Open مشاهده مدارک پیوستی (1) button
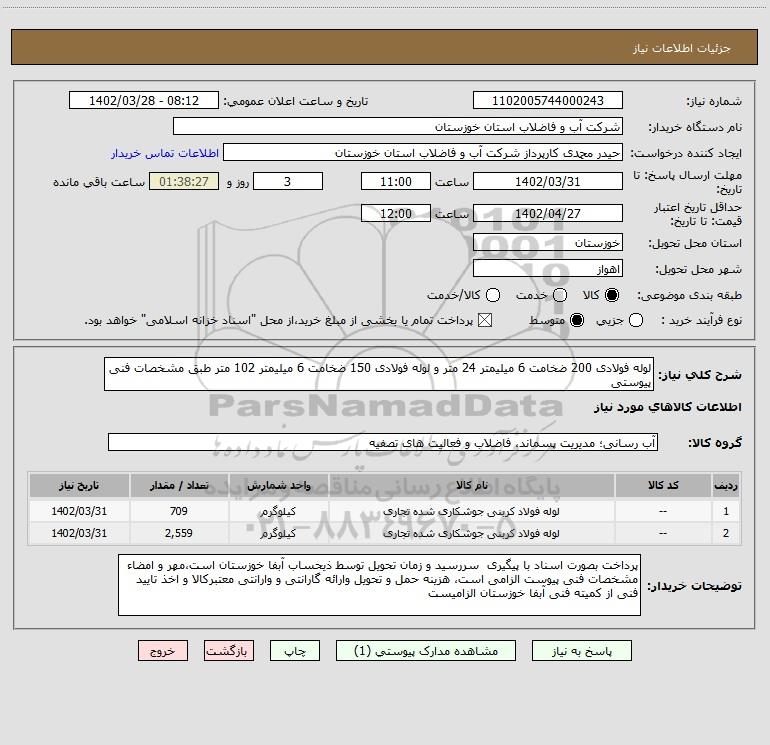This screenshot has height=745, width=770. 426,651
